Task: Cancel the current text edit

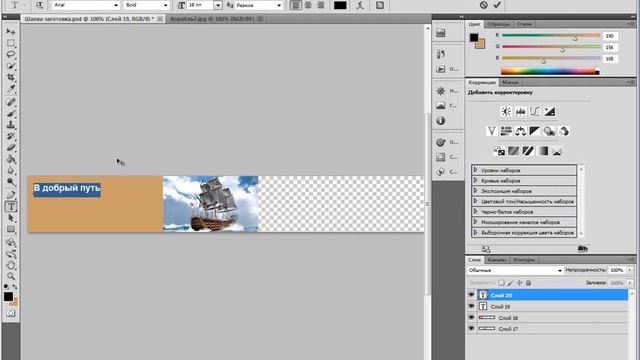Action: point(483,5)
